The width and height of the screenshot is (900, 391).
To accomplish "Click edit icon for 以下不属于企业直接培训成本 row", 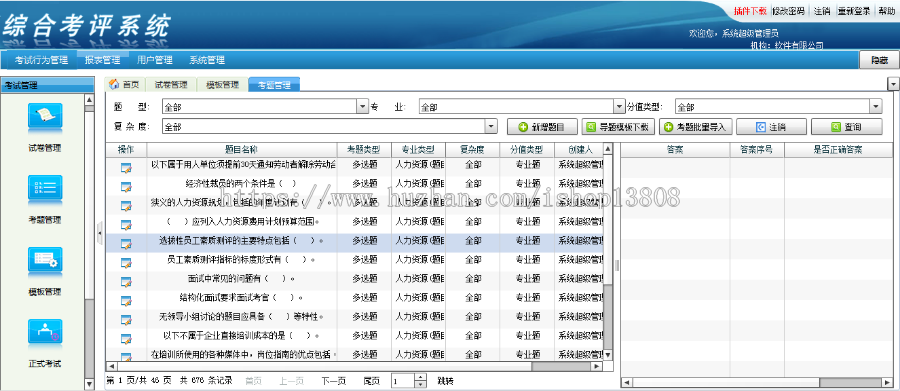I will coord(126,338).
